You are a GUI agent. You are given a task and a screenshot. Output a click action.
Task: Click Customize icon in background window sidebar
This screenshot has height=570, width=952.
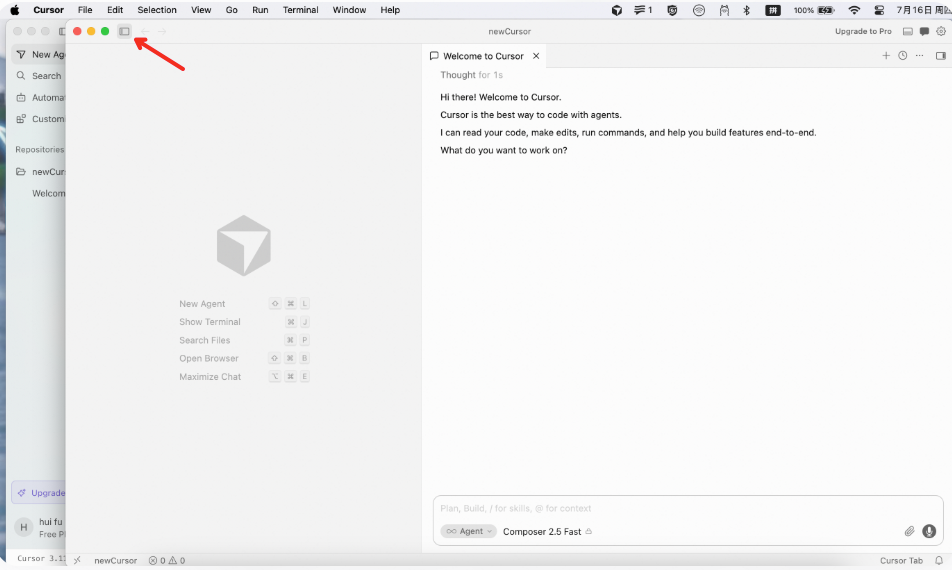click(21, 119)
